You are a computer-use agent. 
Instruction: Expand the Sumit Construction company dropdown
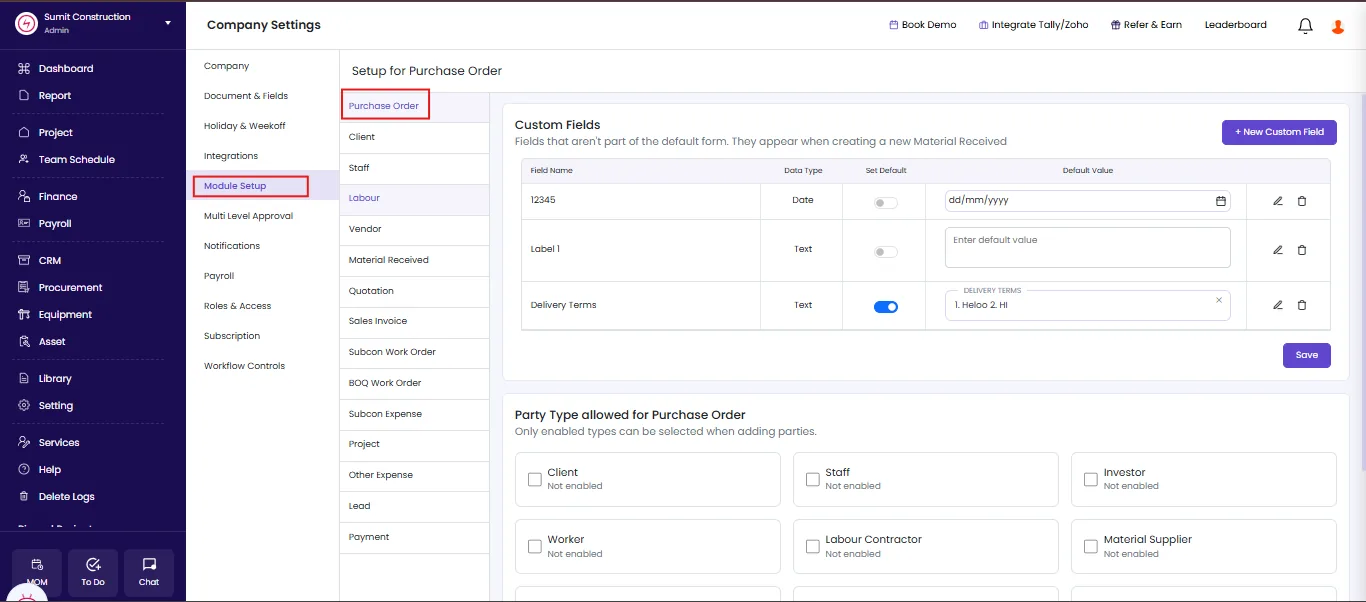[168, 23]
